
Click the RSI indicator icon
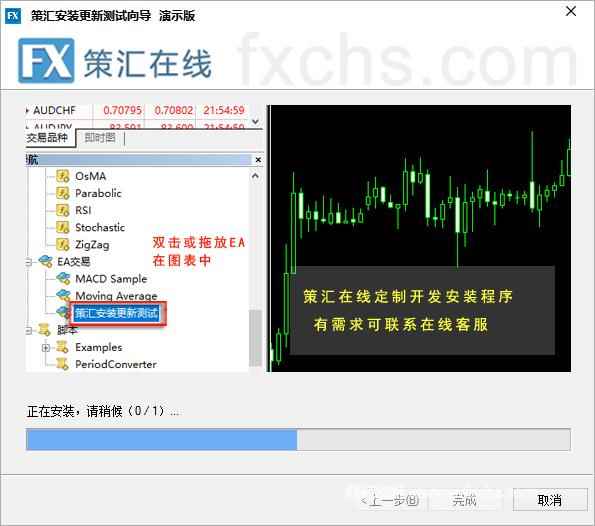[63, 210]
